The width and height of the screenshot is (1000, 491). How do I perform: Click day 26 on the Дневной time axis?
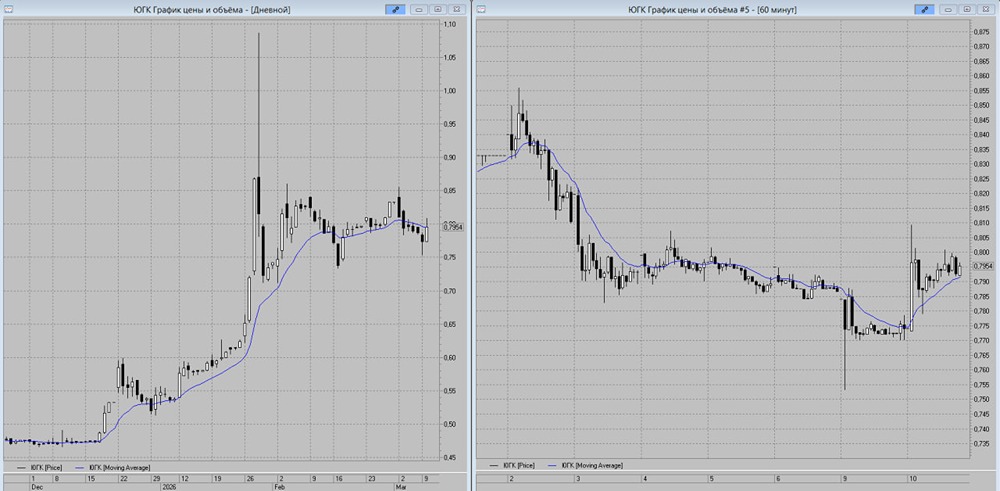click(249, 478)
